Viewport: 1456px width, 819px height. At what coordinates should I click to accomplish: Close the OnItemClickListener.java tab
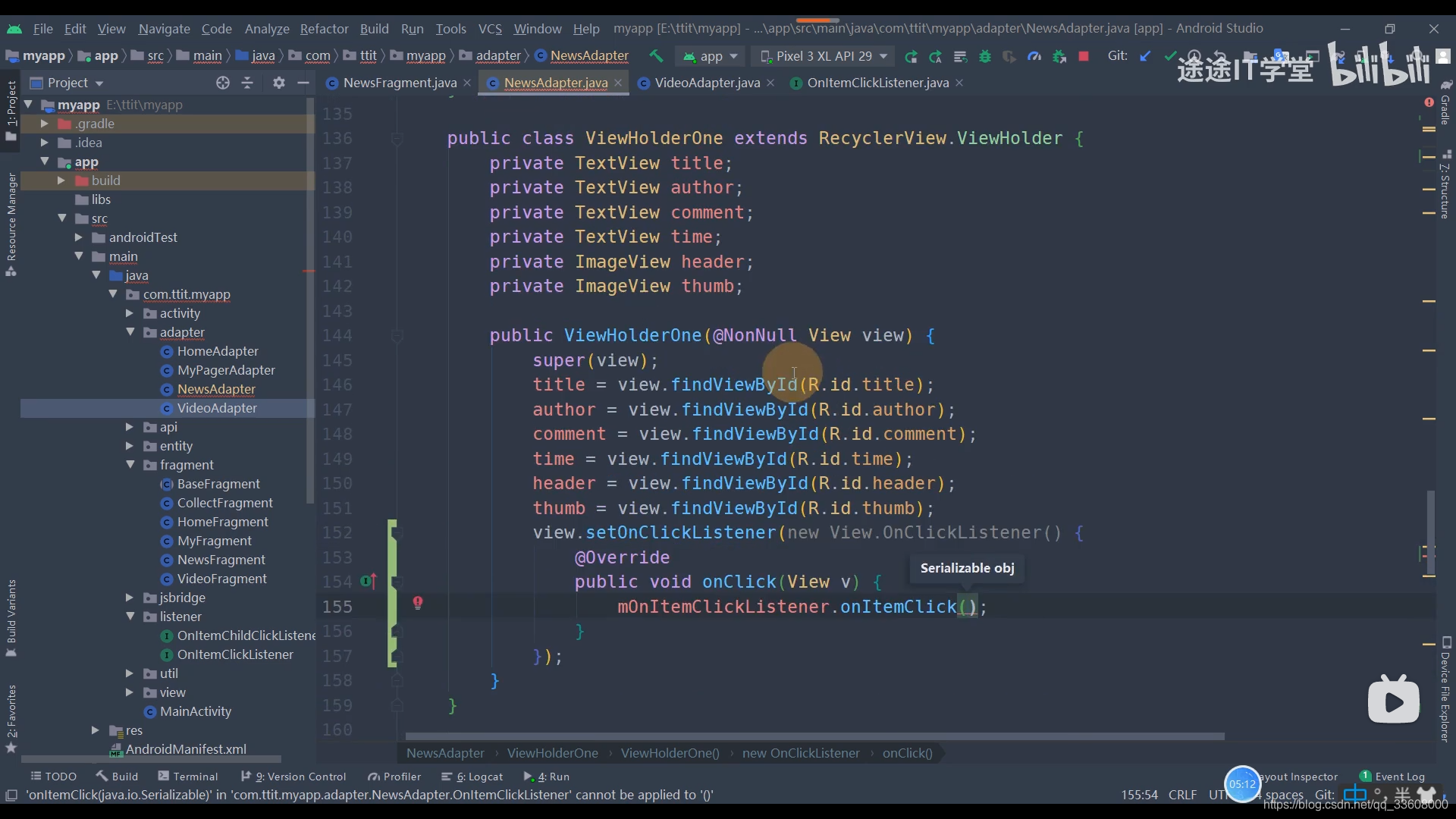(959, 83)
